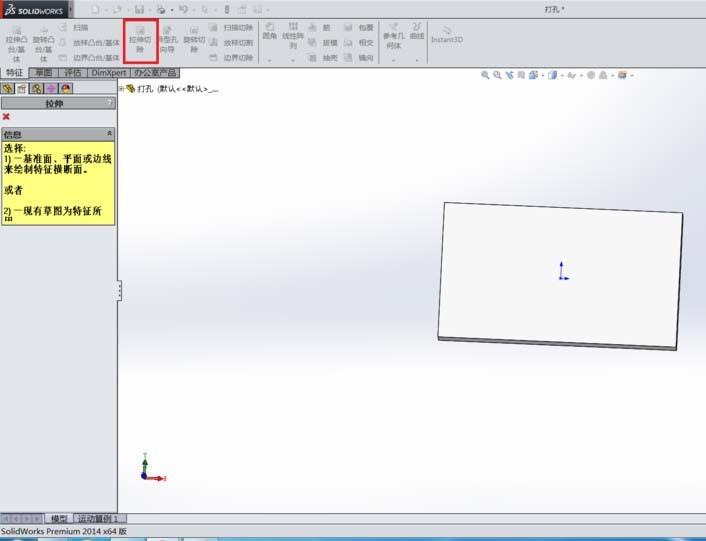Choose the 边界凸台/基体 boundary boss tool
Image resolution: width=706 pixels, height=541 pixels.
(x=89, y=58)
